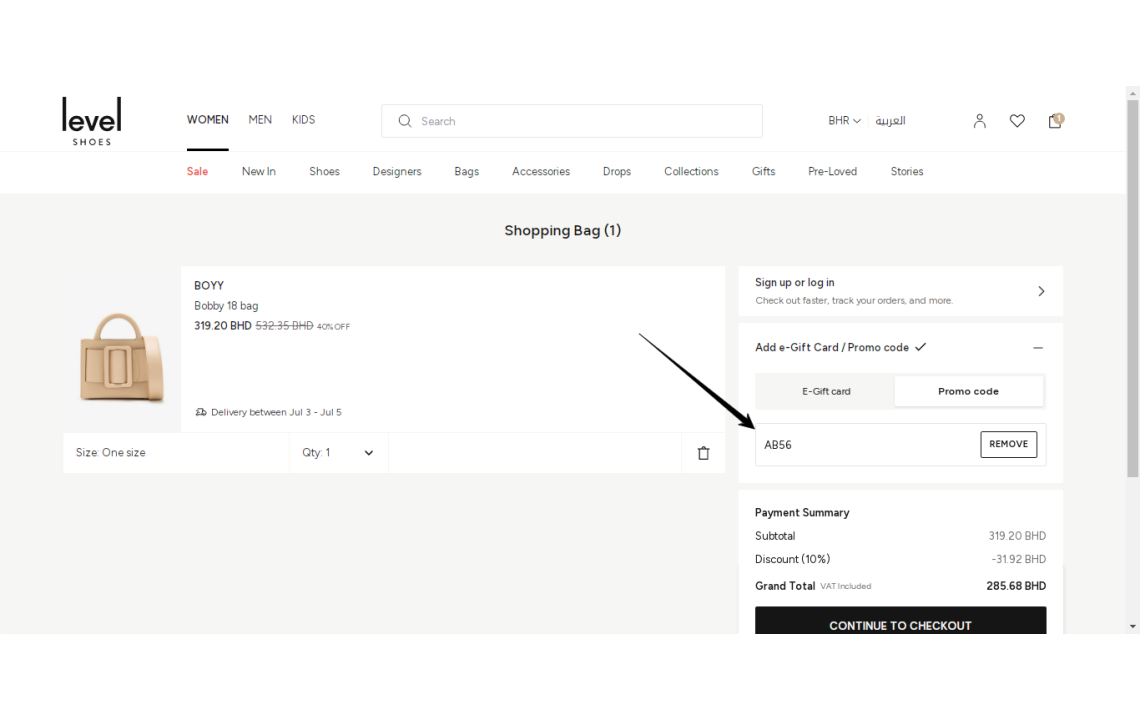The image size is (1140, 720).
Task: Open the BOYY brand link
Action: click(209, 286)
